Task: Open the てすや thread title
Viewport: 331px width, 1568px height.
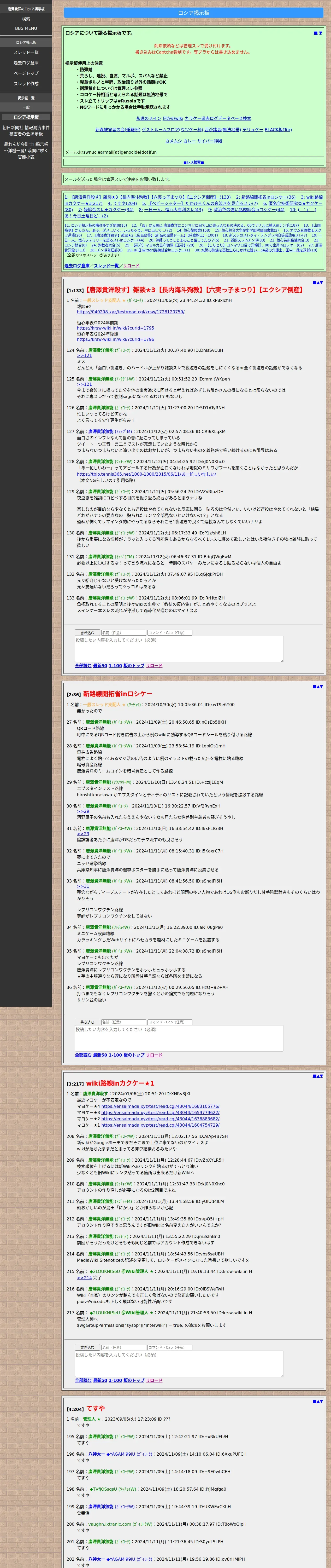Action: click(95, 1409)
